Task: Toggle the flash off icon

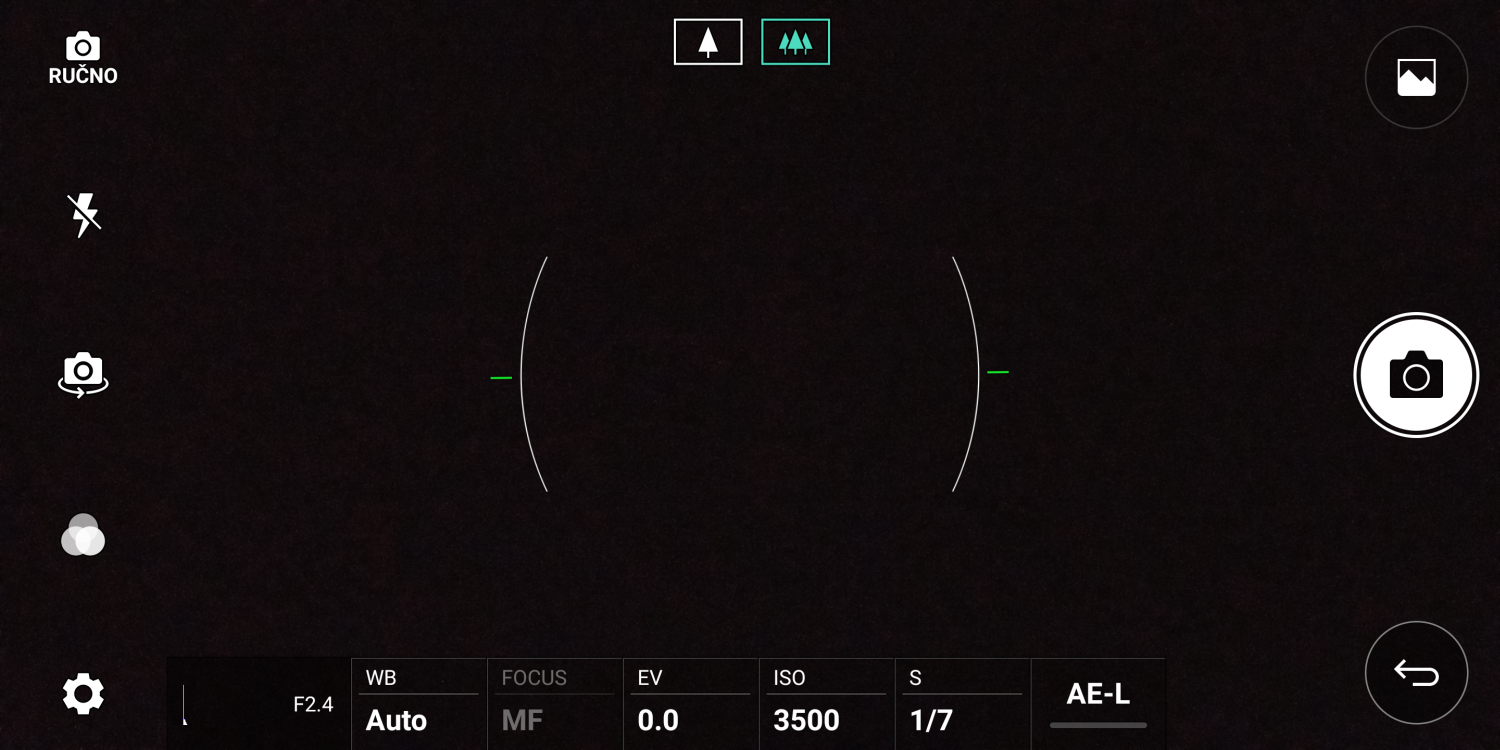Action: 83,215
